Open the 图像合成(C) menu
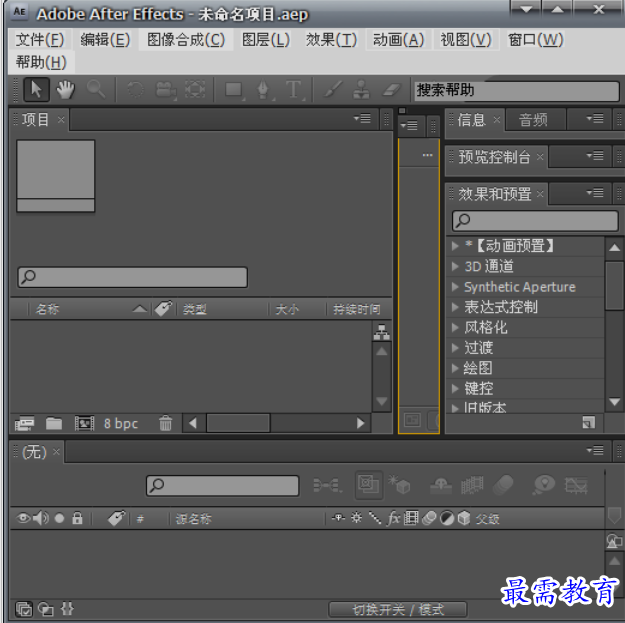This screenshot has width=625, height=623. [x=186, y=39]
